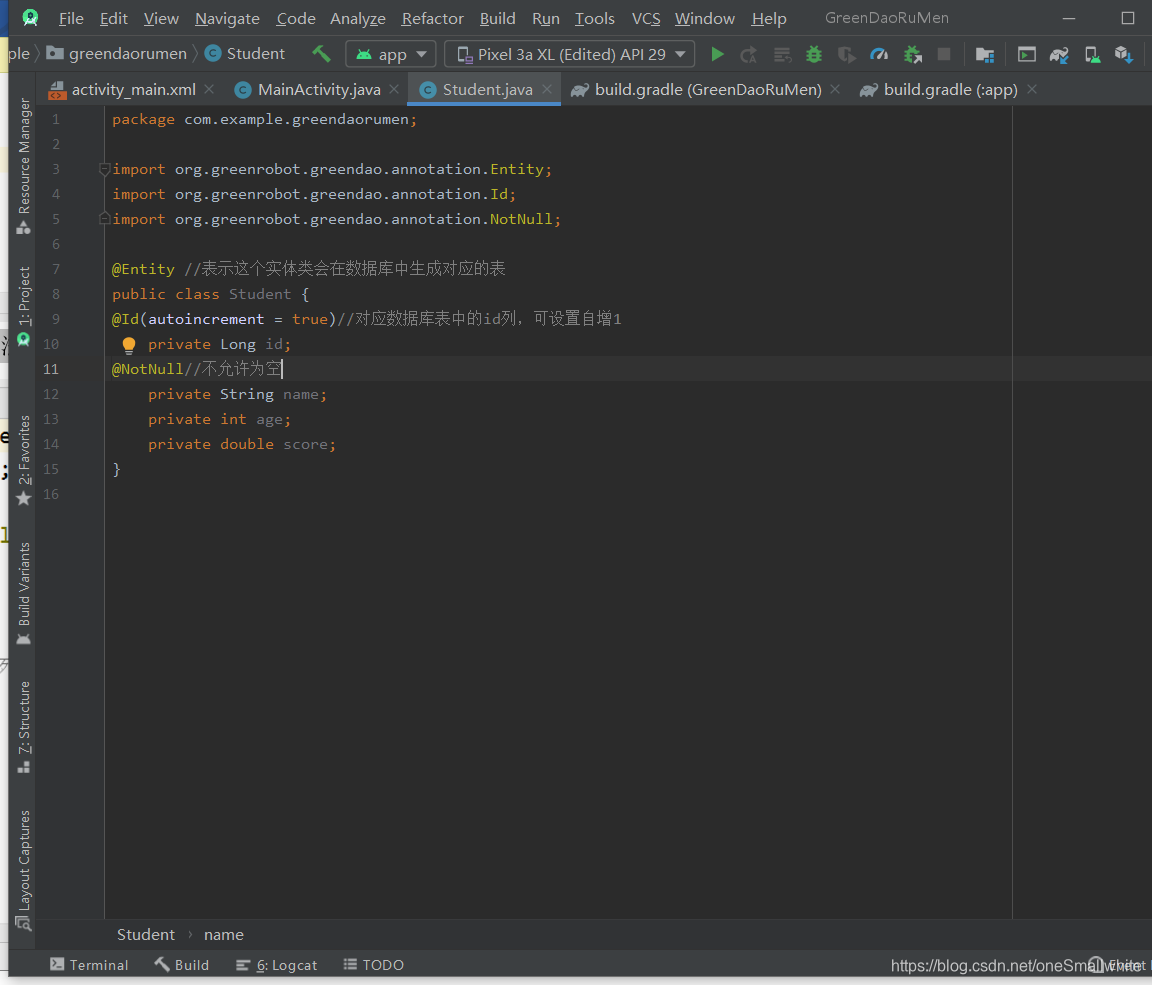Viewport: 1152px width, 985px height.
Task: Open the Layout Captures side panel
Action: [24, 870]
